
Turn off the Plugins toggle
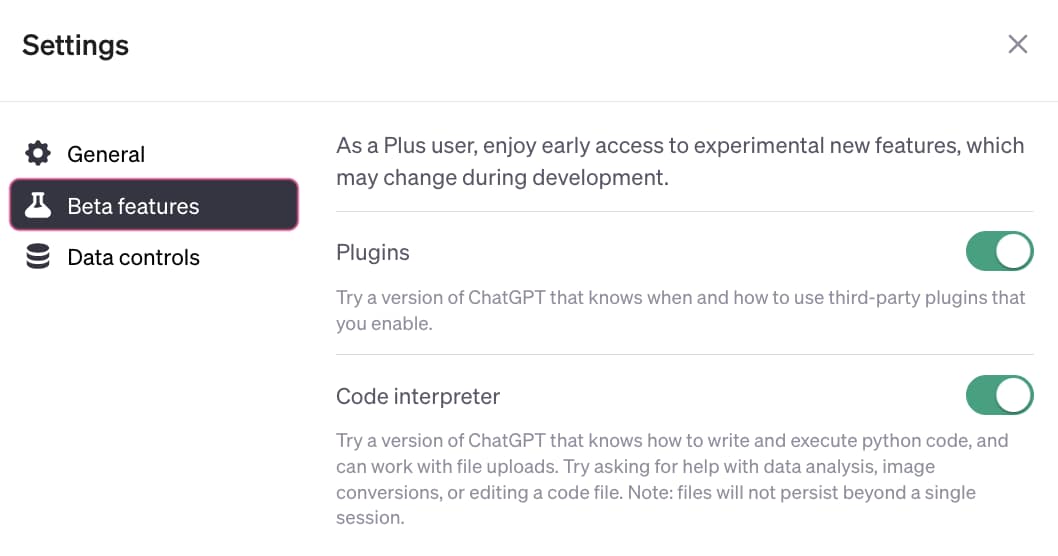998,252
